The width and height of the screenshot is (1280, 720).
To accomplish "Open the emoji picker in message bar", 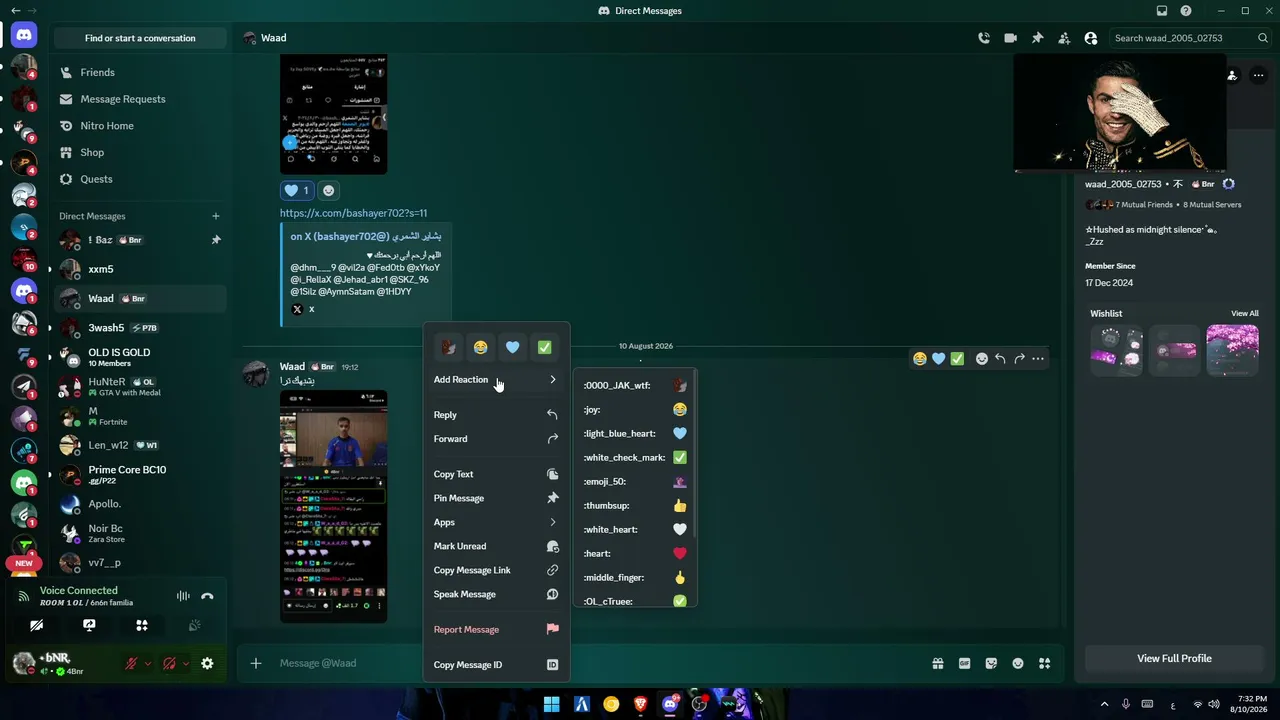I will pos(1018,663).
